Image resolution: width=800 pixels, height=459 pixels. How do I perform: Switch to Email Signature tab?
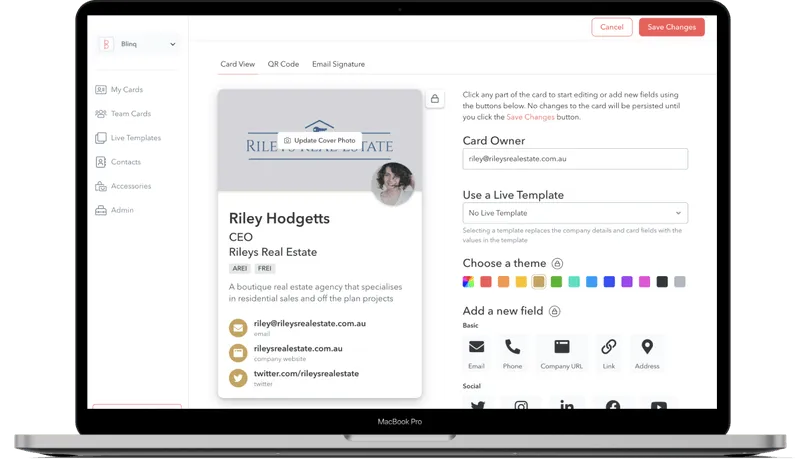tap(338, 64)
